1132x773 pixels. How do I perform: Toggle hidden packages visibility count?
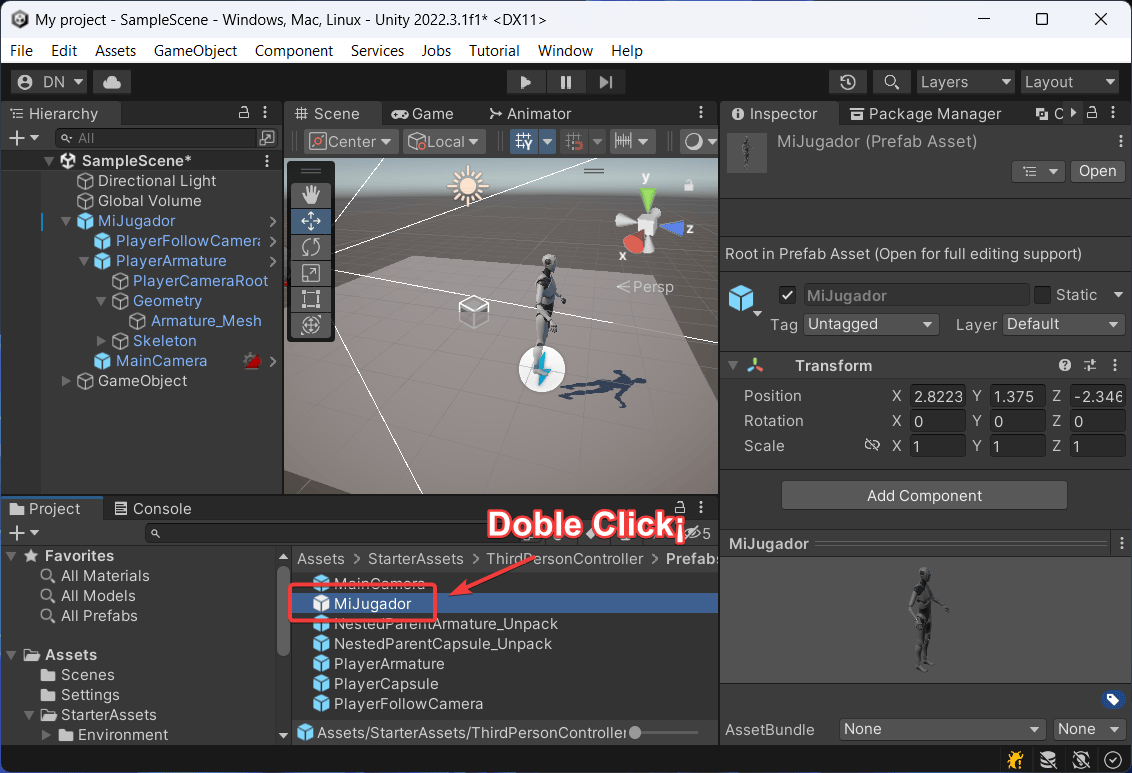pos(698,533)
